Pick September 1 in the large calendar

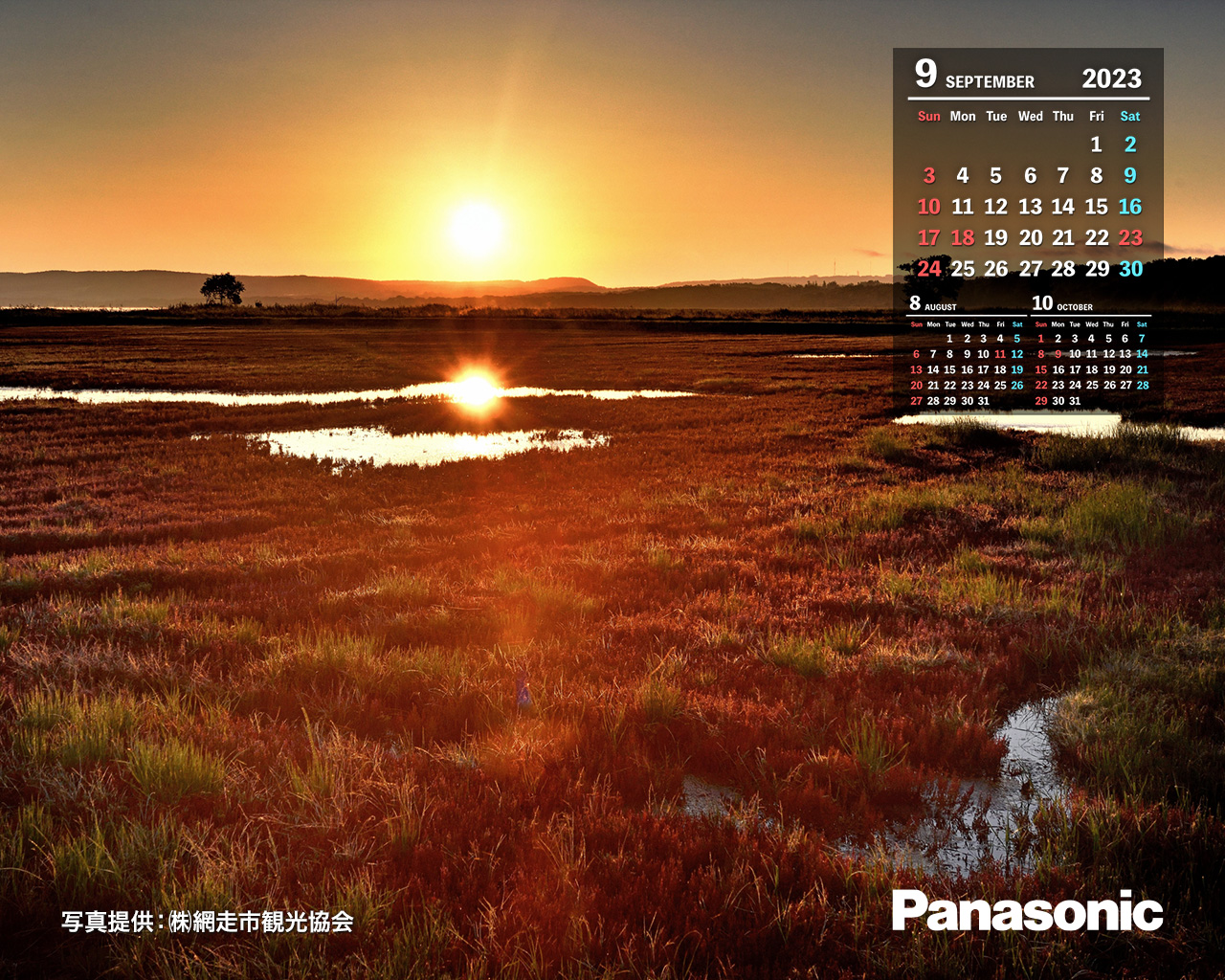point(1096,145)
